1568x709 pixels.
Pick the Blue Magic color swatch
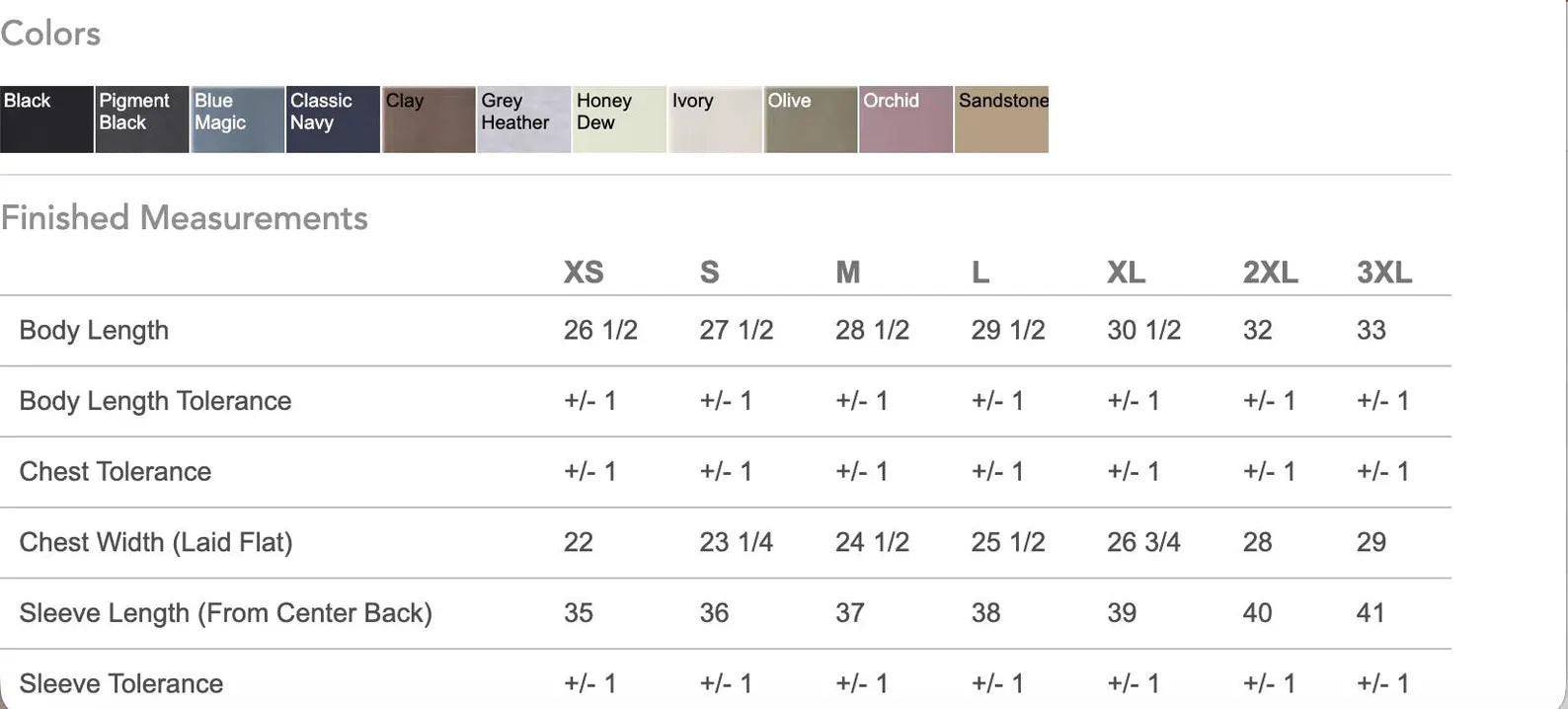click(237, 119)
